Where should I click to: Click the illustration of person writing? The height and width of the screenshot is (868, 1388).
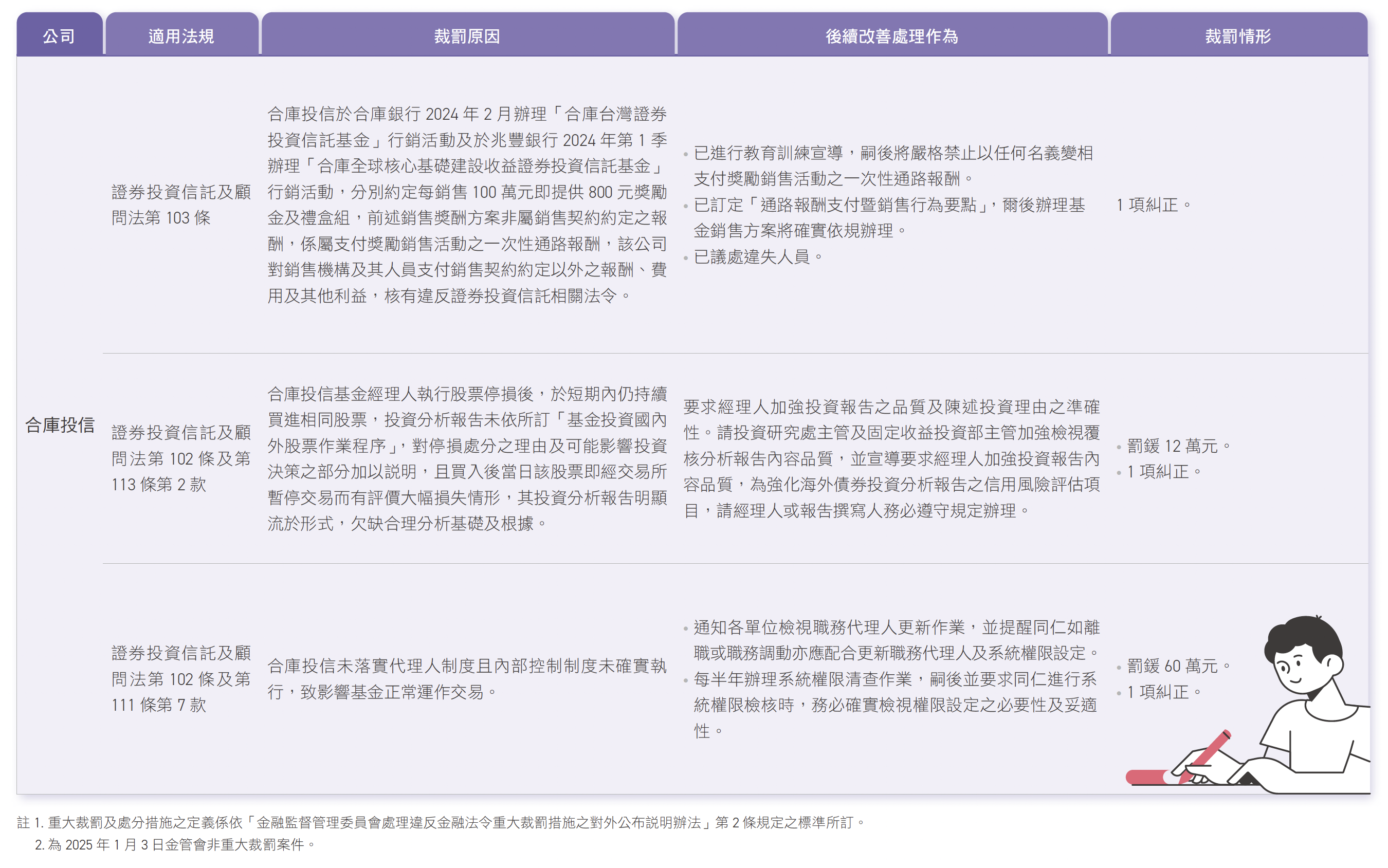click(x=1249, y=705)
